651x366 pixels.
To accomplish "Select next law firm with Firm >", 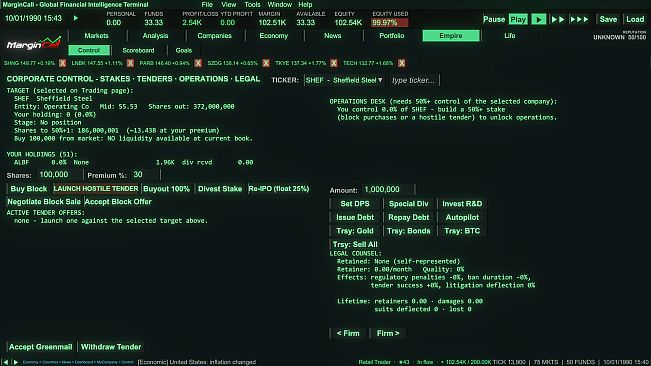I will [x=388, y=333].
